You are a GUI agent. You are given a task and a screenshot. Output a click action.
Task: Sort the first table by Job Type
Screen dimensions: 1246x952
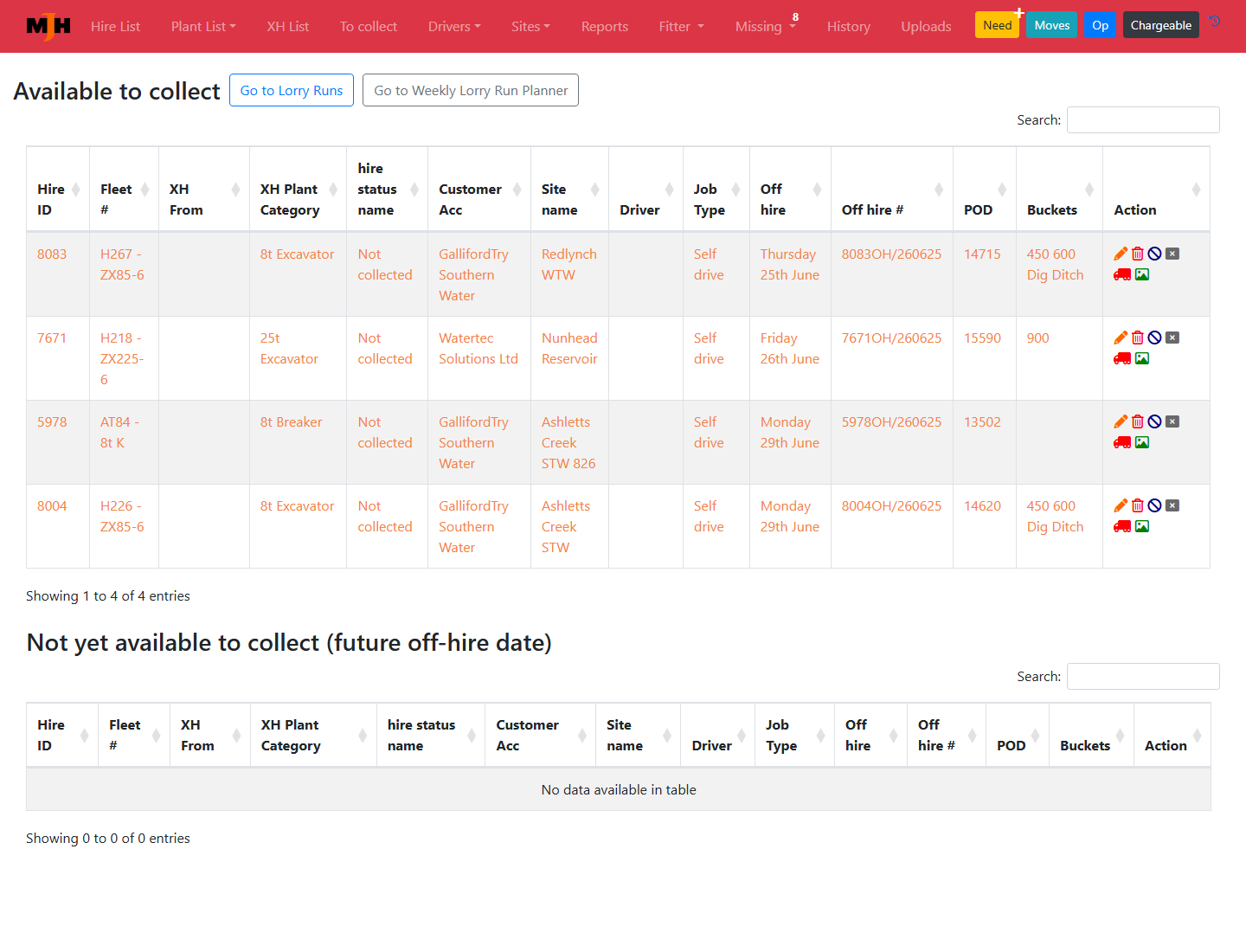[716, 189]
